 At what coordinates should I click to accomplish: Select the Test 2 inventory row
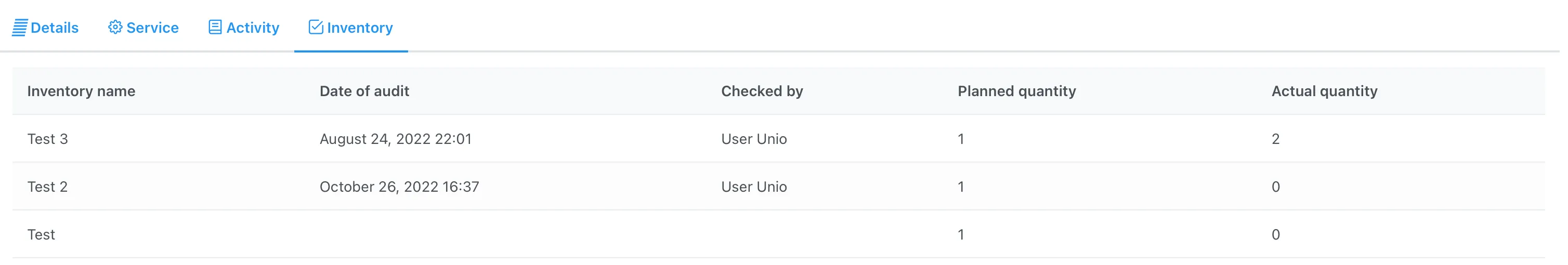[x=47, y=187]
